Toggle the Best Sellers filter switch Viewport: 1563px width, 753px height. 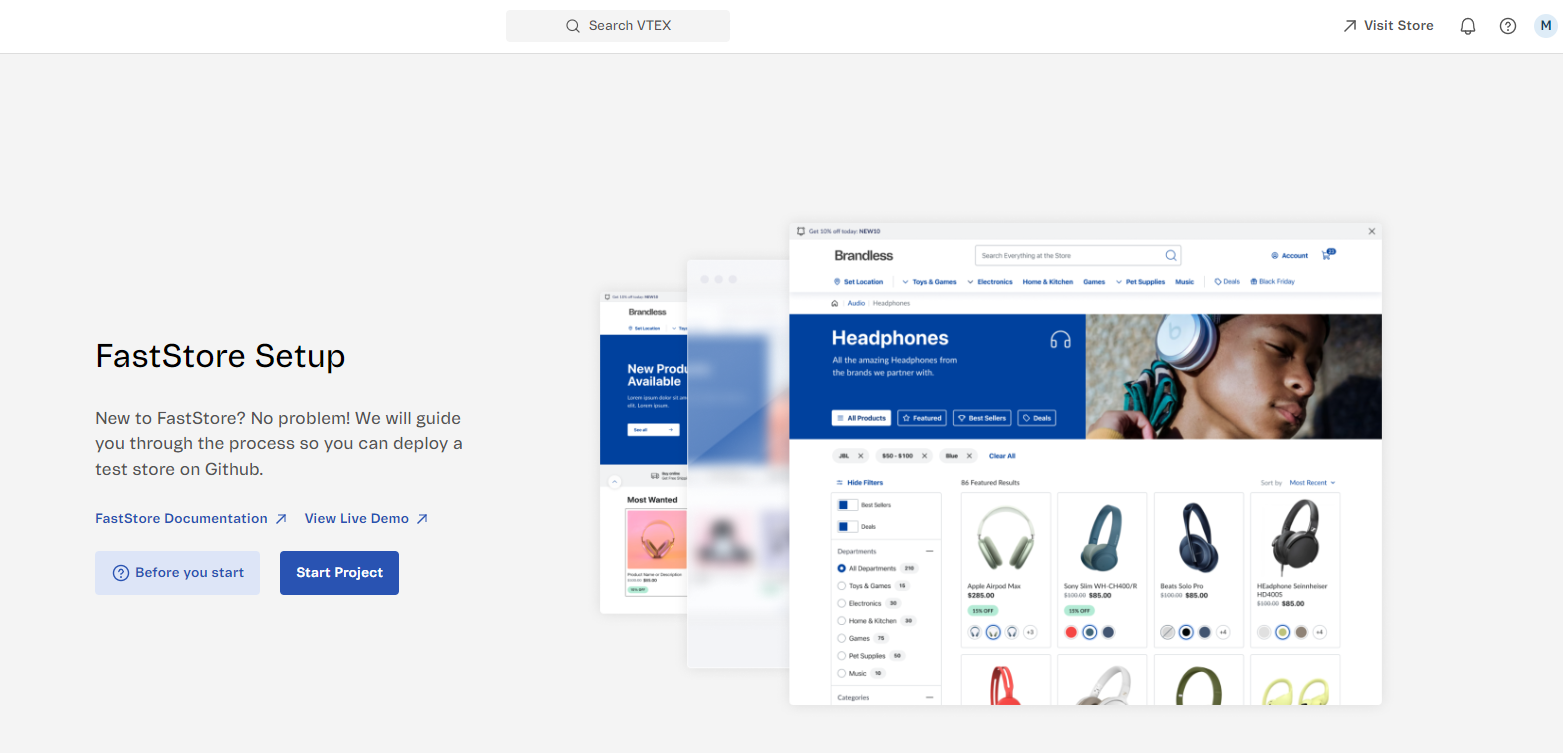point(847,506)
